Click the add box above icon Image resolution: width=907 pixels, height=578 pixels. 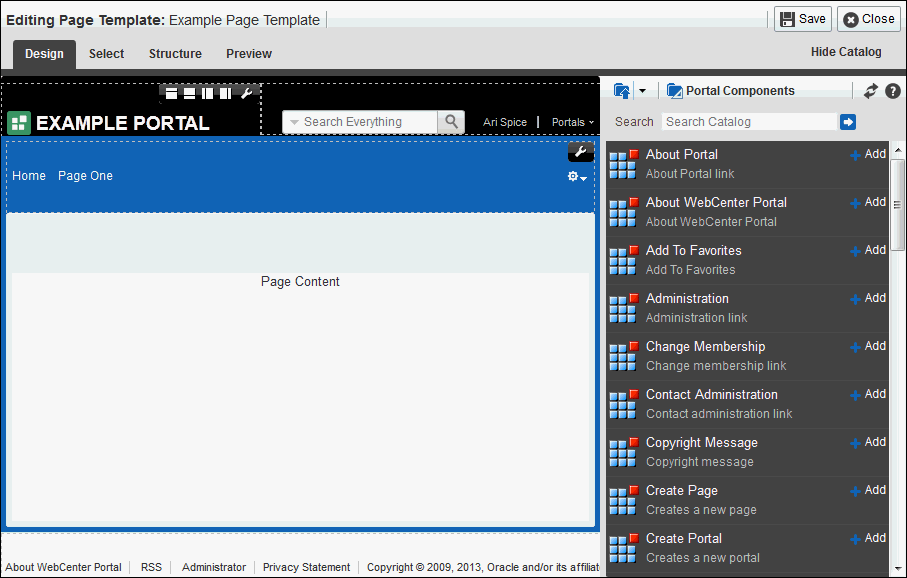[171, 93]
